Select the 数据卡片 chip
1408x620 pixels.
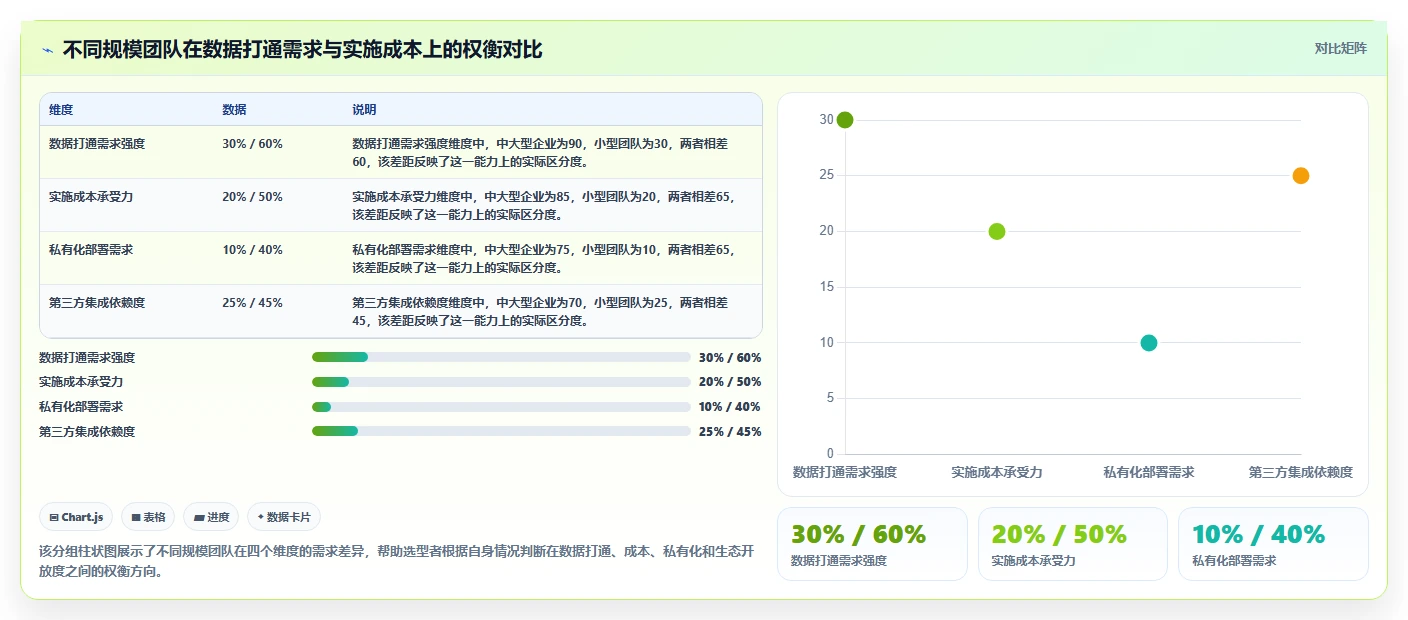click(284, 517)
